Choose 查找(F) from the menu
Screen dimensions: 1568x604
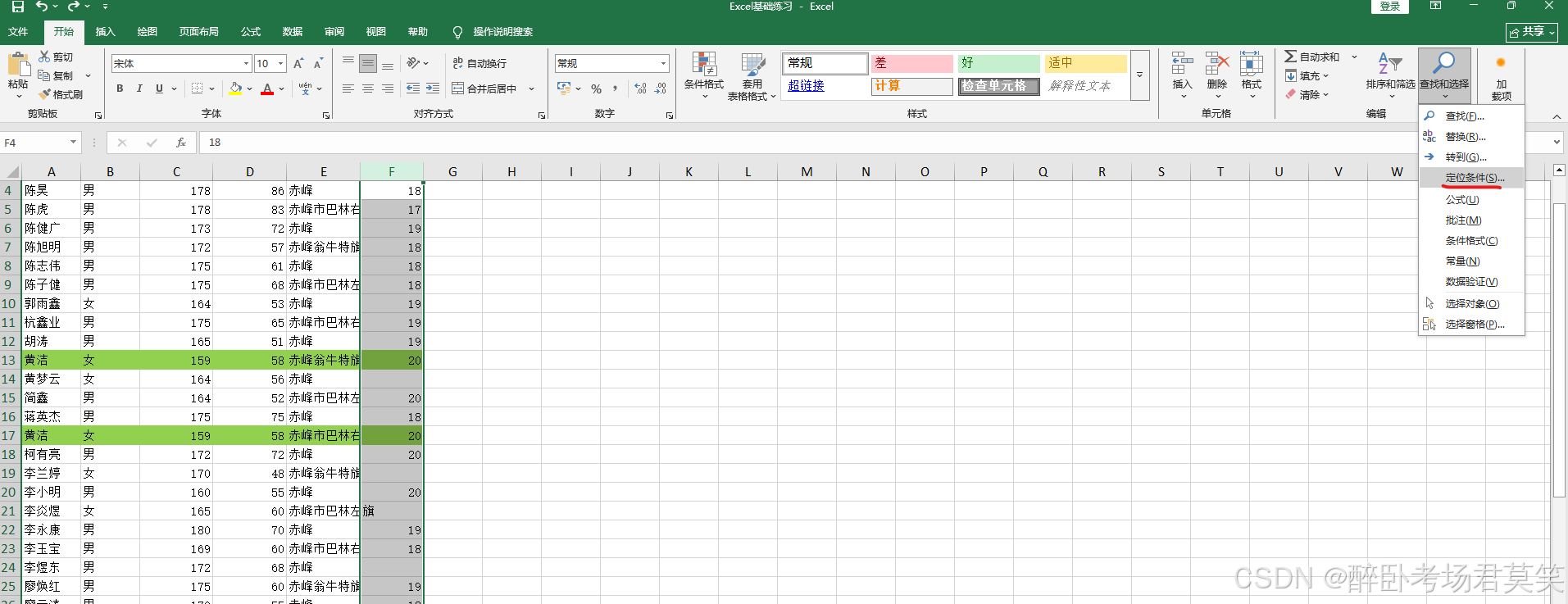point(1471,116)
